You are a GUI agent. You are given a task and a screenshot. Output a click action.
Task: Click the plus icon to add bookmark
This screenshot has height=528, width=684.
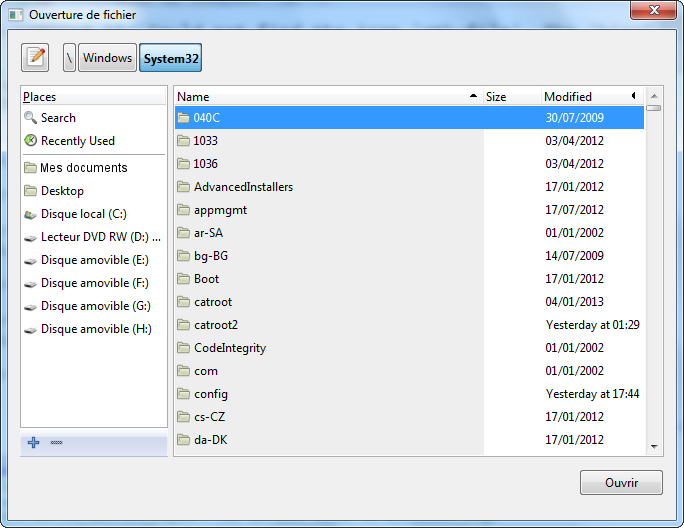[x=34, y=443]
